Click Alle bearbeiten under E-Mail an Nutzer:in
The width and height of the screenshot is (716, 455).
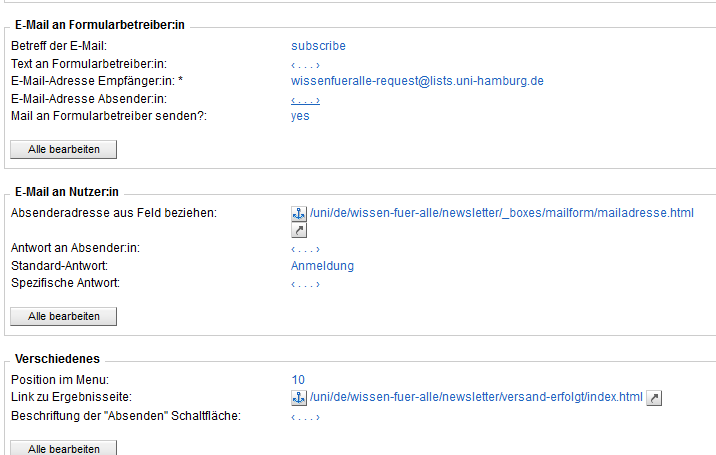tap(63, 316)
